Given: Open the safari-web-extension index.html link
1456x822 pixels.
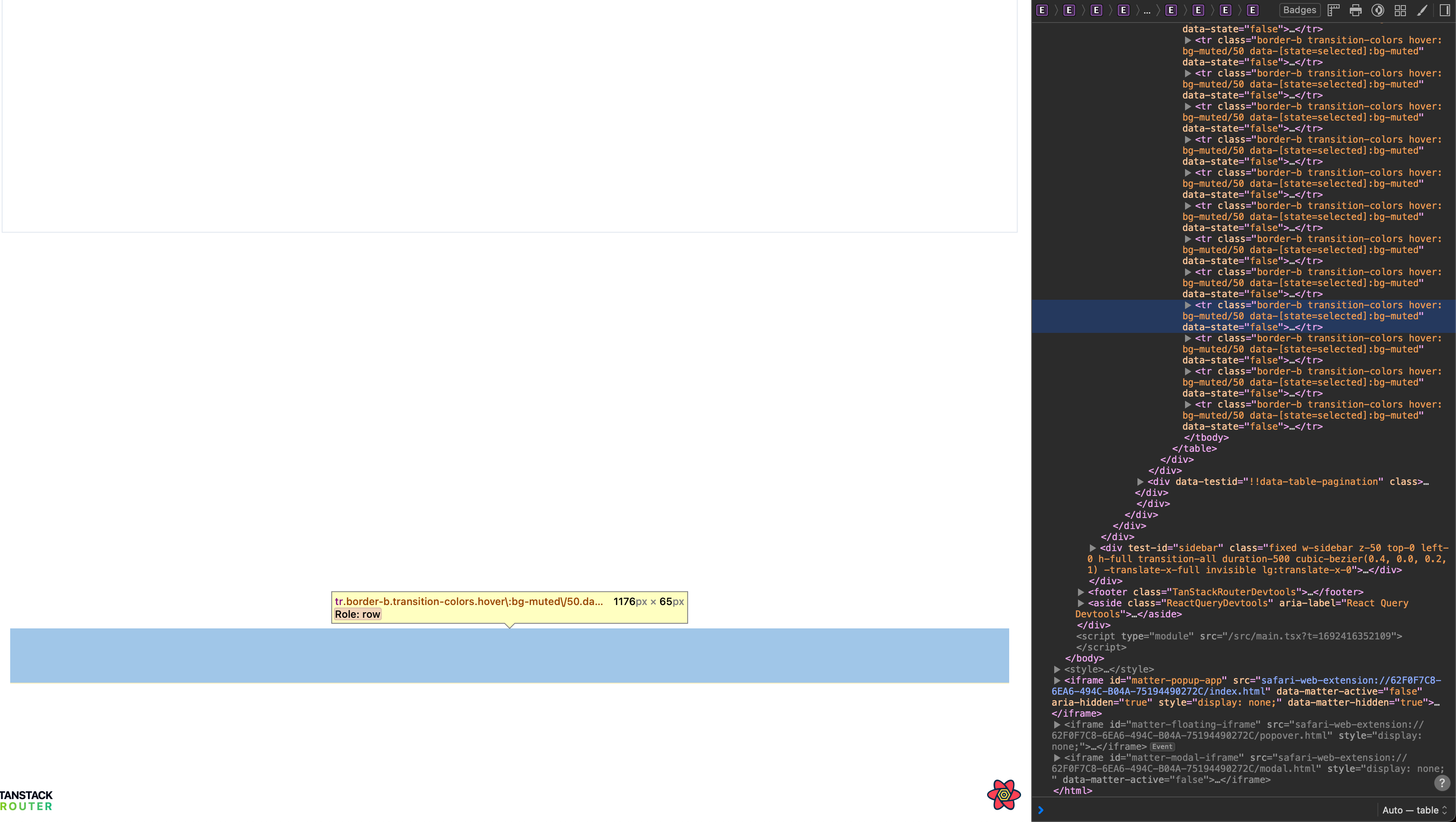Looking at the screenshot, I should click(x=1246, y=686).
